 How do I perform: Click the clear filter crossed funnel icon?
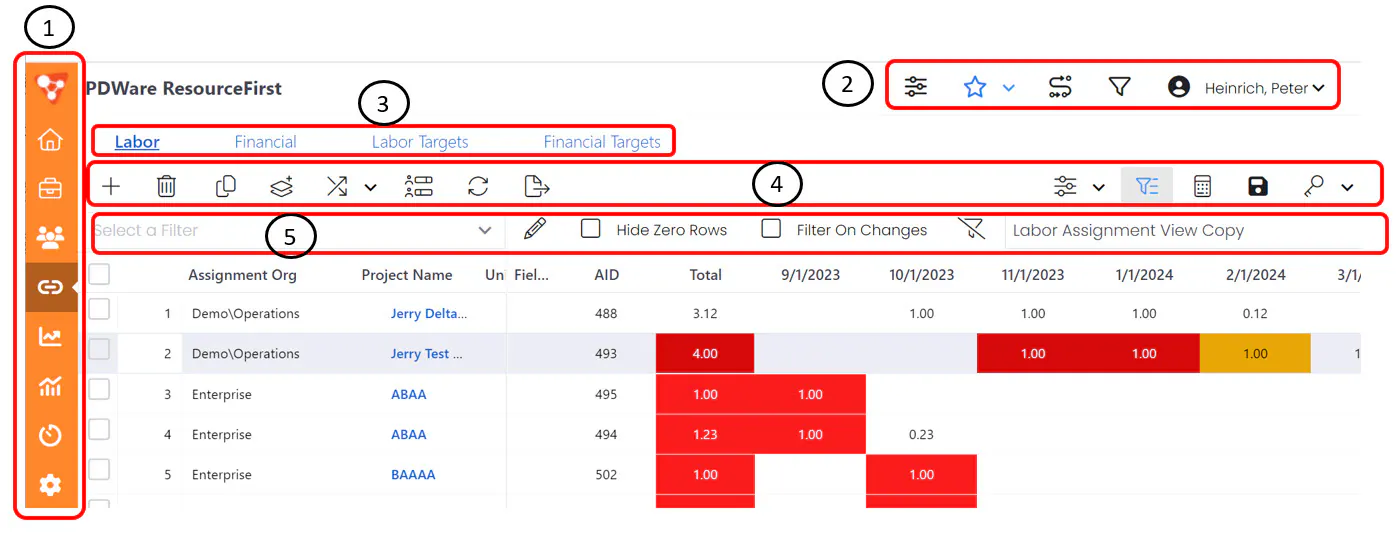coord(970,230)
